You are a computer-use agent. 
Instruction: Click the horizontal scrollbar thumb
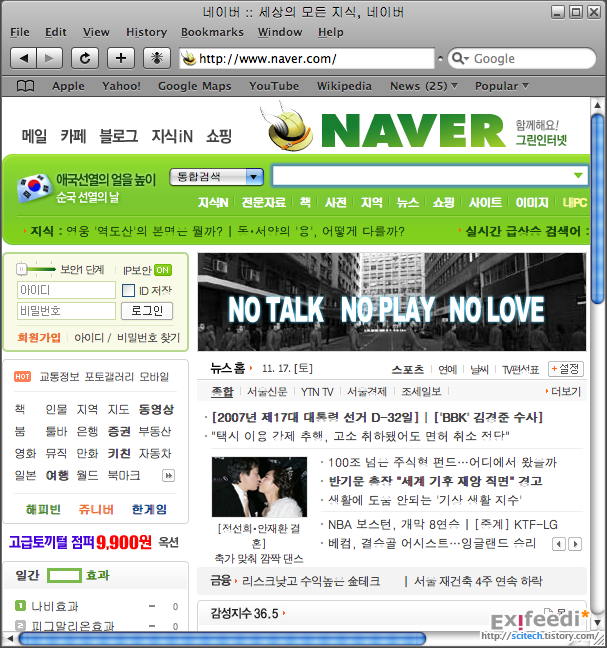click(222, 638)
